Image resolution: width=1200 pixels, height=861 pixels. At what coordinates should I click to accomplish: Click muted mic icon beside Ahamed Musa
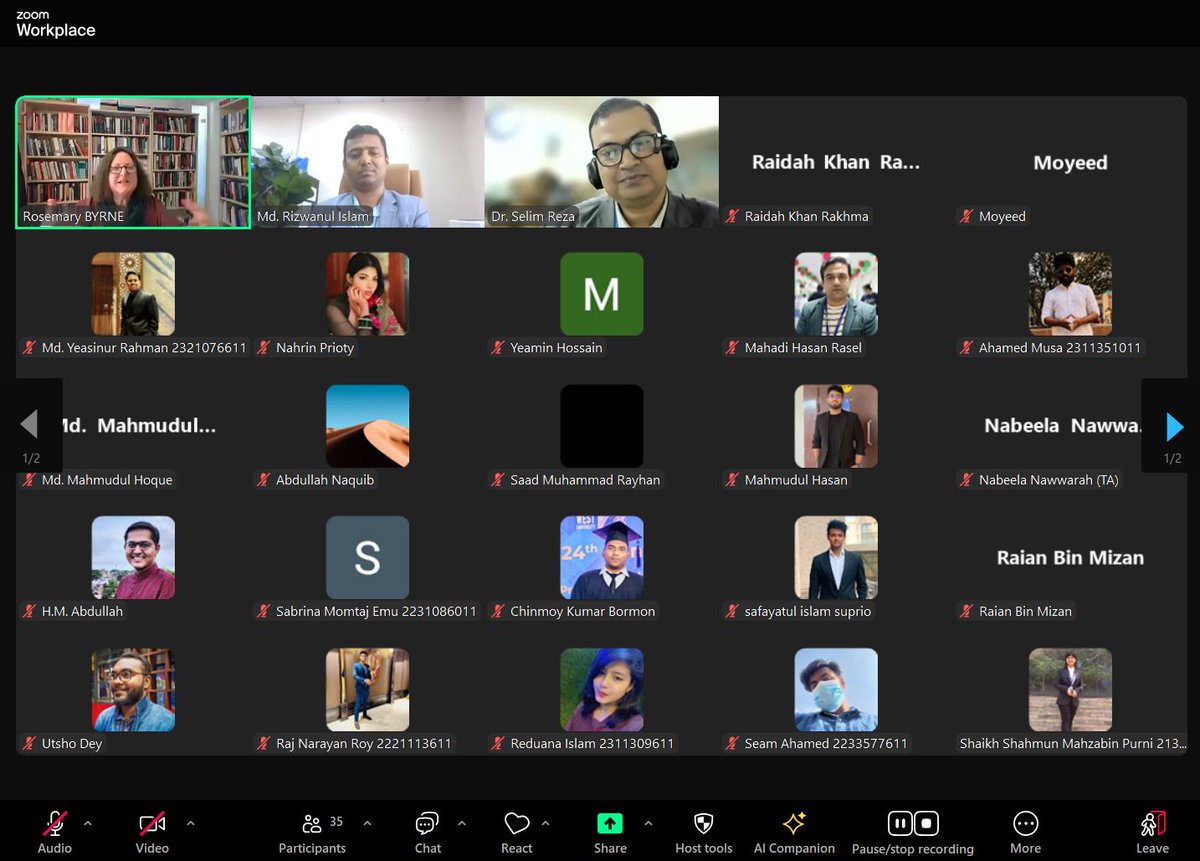click(967, 348)
